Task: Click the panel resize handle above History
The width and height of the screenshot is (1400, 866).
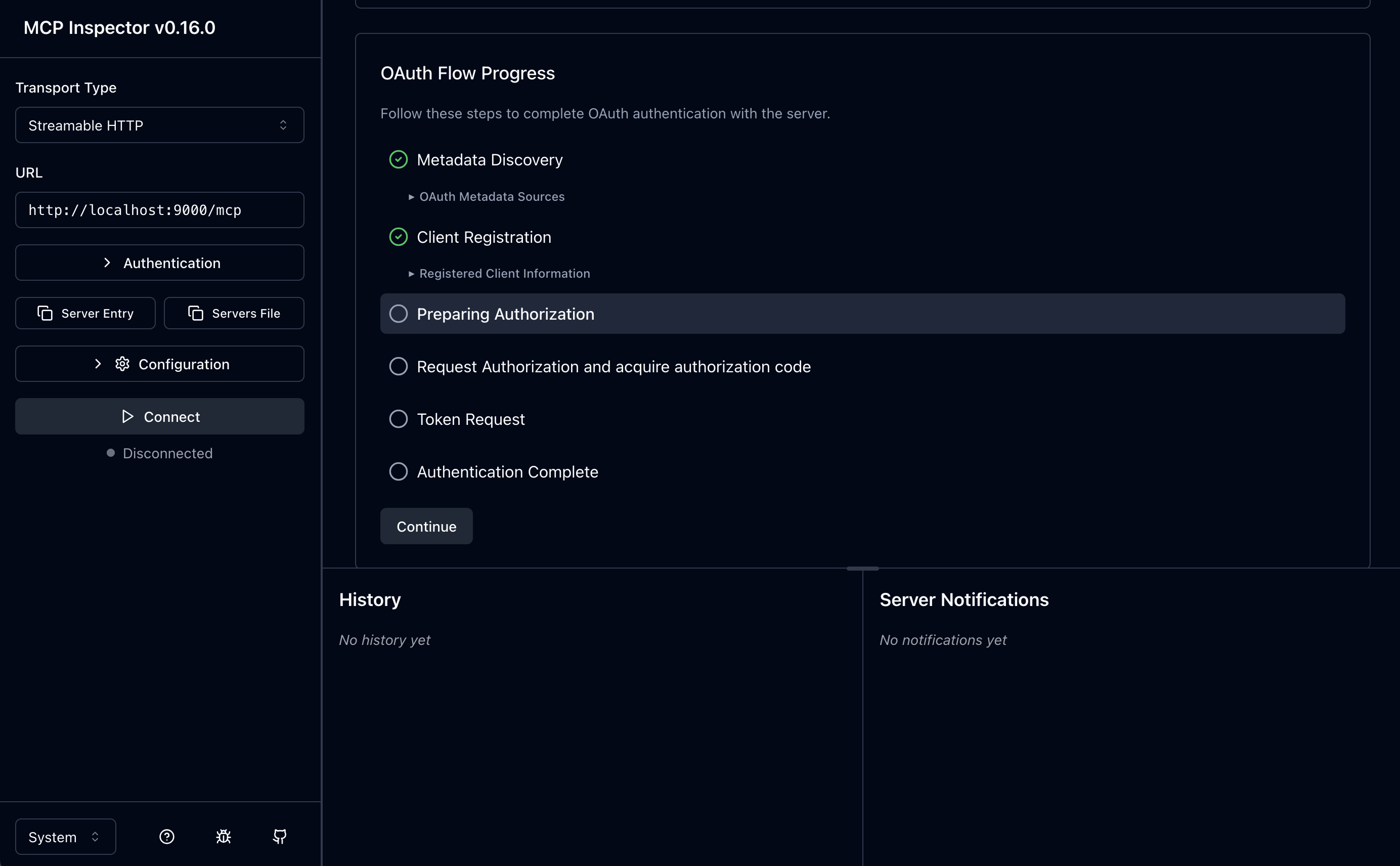Action: (x=862, y=569)
